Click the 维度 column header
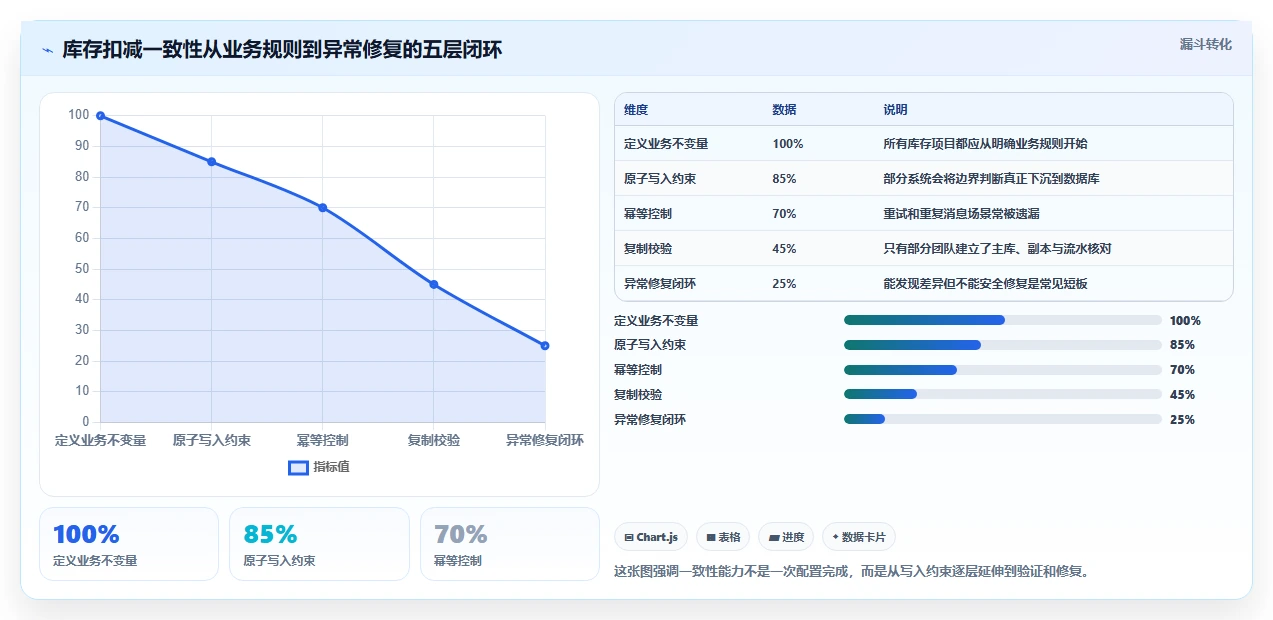Image resolution: width=1273 pixels, height=620 pixels. tap(636, 110)
